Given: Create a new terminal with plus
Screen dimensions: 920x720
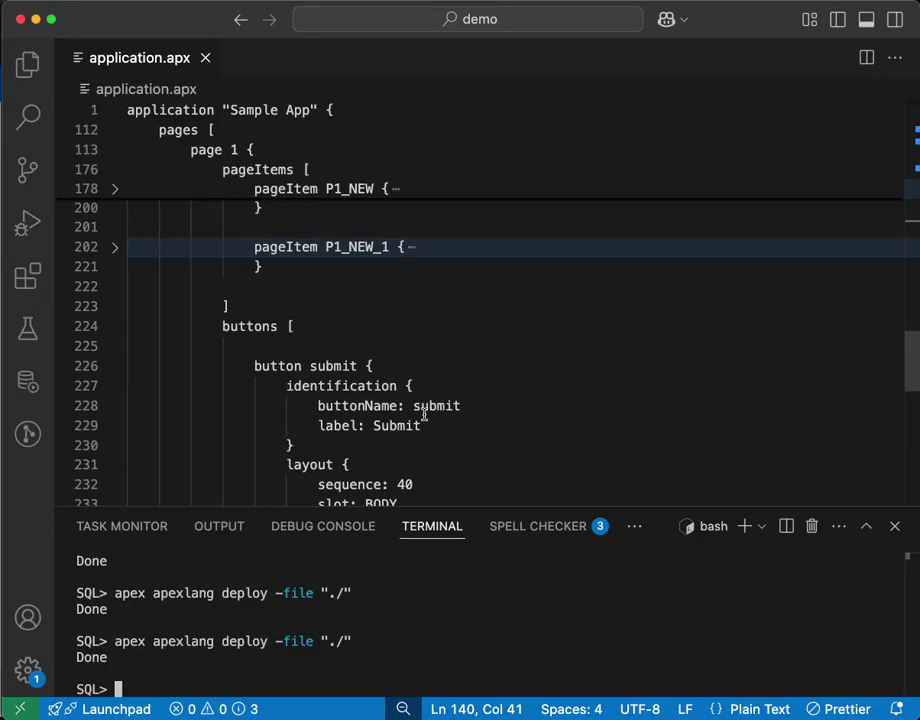Looking at the screenshot, I should tap(745, 526).
